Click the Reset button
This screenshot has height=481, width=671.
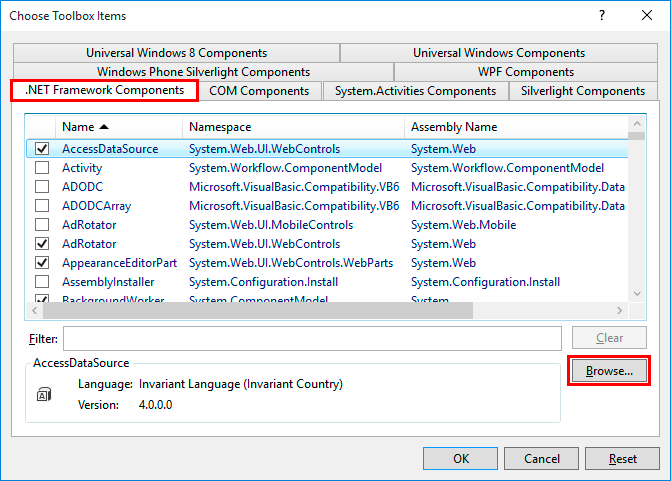point(623,458)
